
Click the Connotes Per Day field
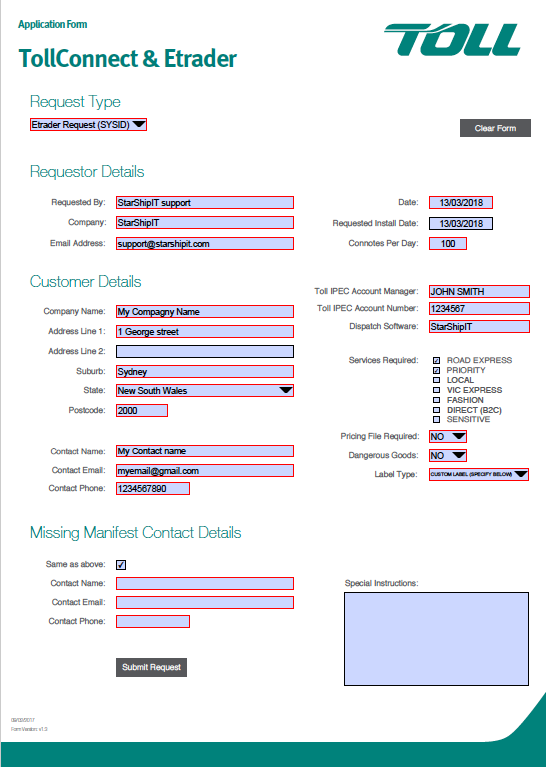click(448, 244)
